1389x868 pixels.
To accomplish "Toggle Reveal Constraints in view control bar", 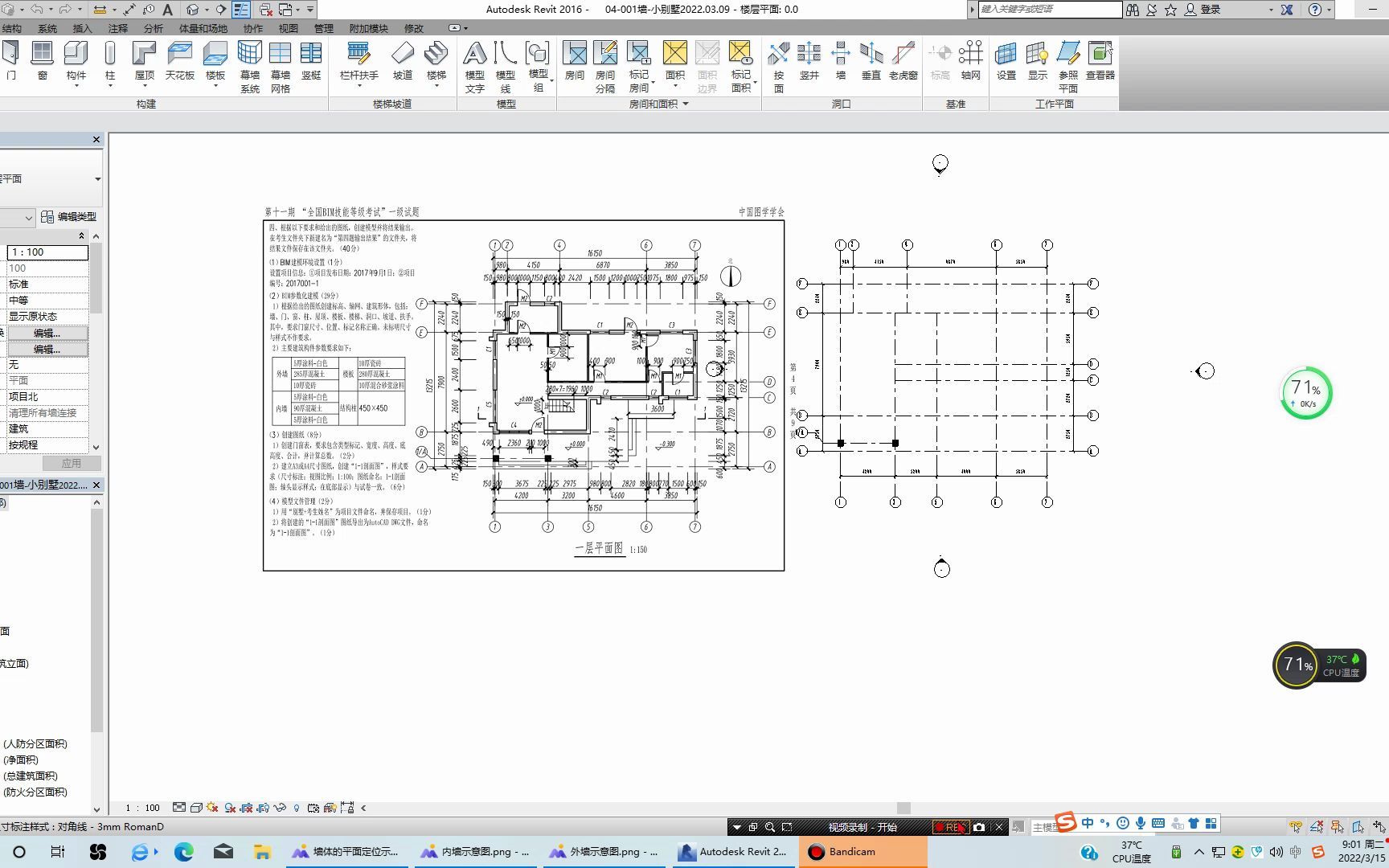I will 347,808.
